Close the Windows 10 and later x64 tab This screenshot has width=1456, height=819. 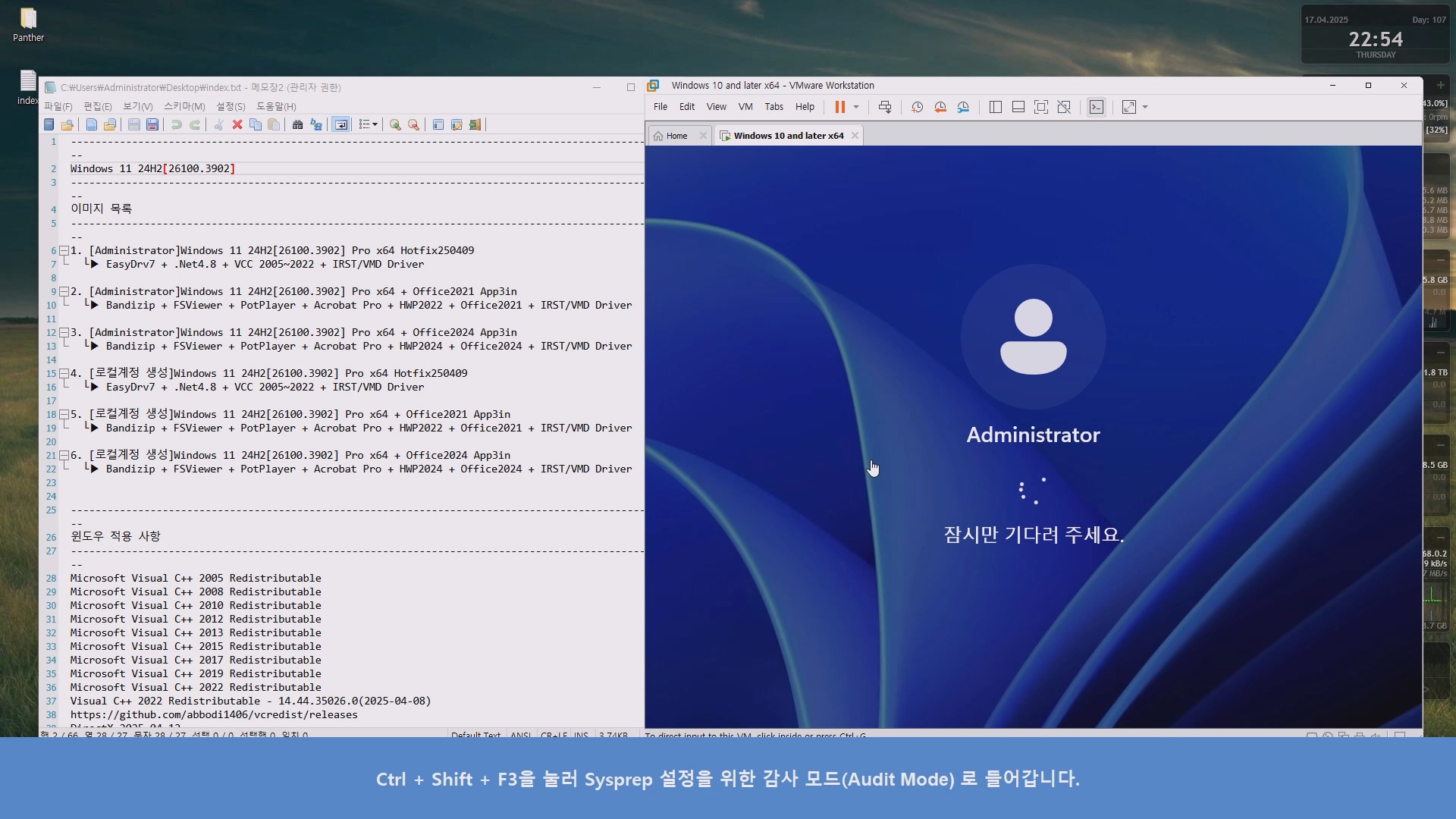[x=855, y=136]
